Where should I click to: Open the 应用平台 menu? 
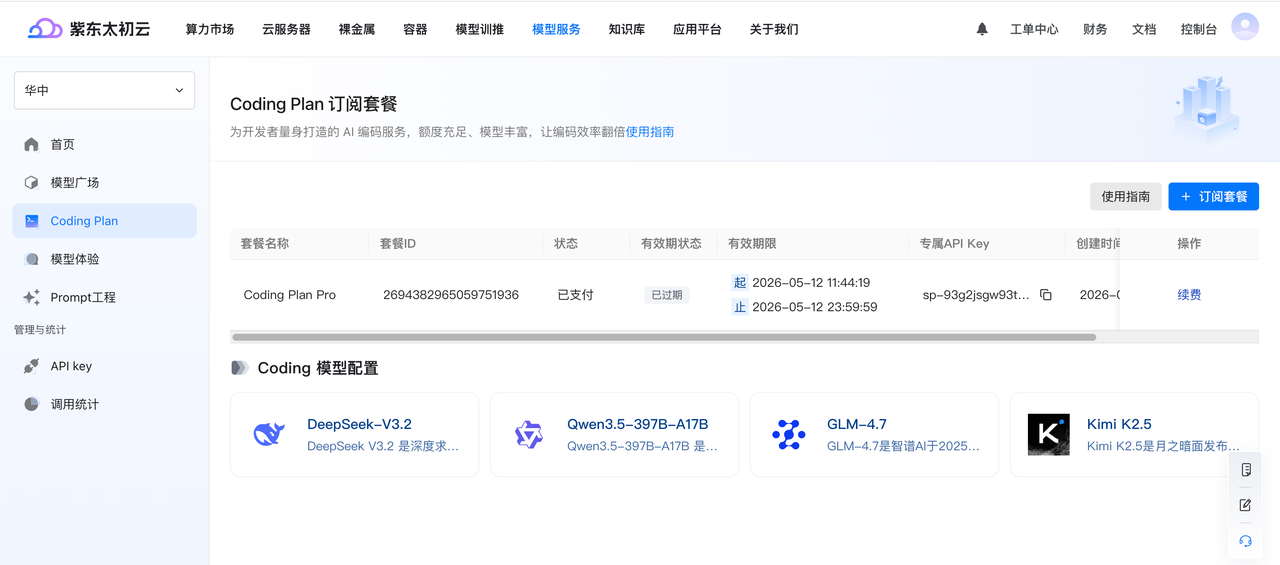(x=697, y=29)
